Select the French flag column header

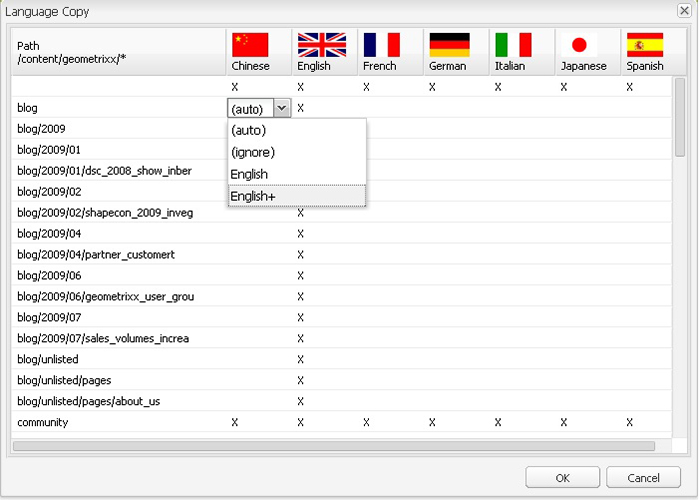pos(382,50)
